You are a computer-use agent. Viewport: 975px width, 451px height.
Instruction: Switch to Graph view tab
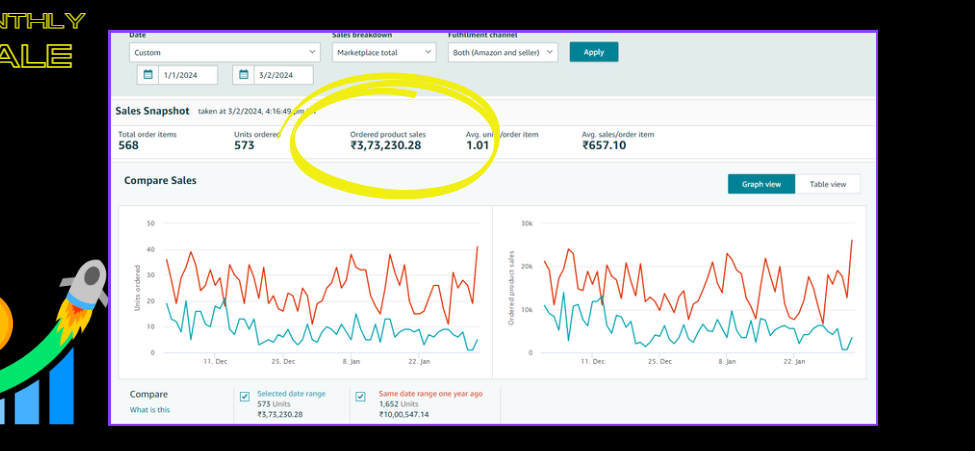761,184
